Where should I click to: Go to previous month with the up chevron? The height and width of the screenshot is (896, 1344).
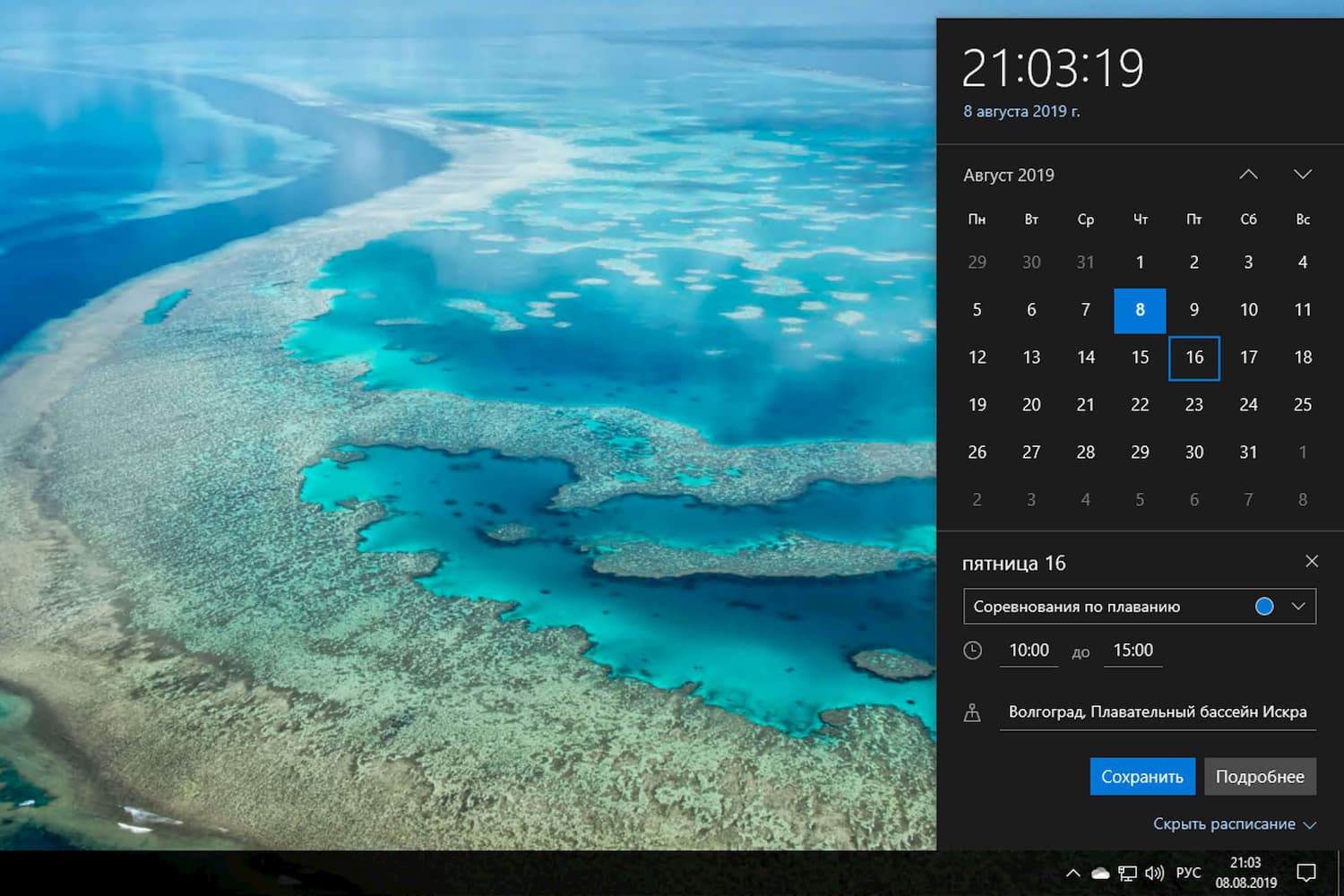(1248, 175)
